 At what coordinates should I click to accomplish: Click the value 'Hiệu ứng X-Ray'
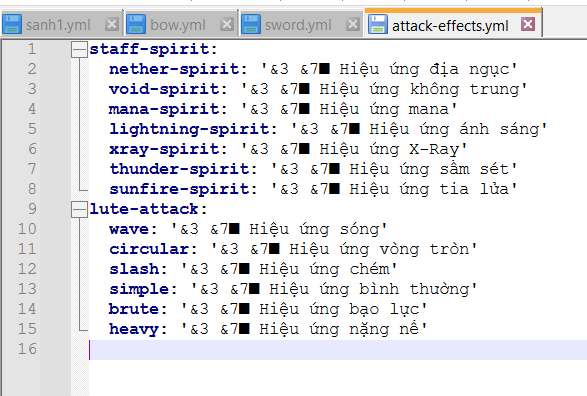coord(389,150)
